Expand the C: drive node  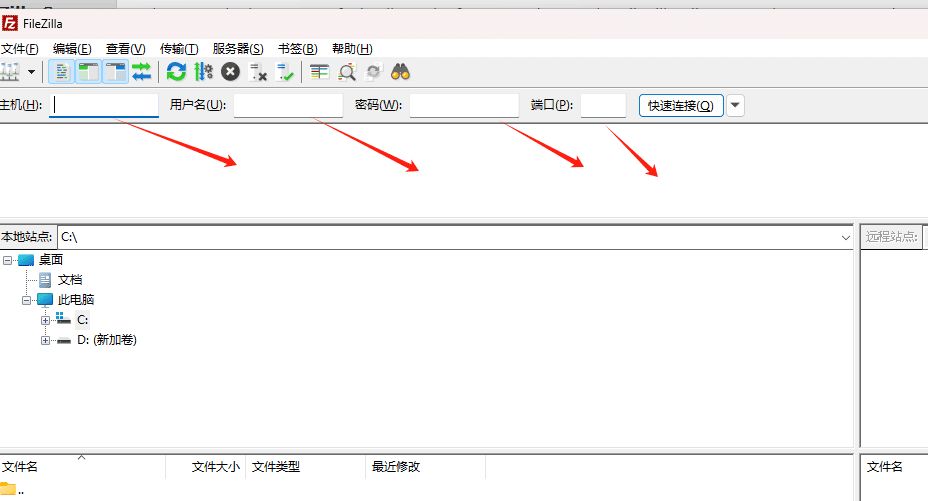(45, 320)
